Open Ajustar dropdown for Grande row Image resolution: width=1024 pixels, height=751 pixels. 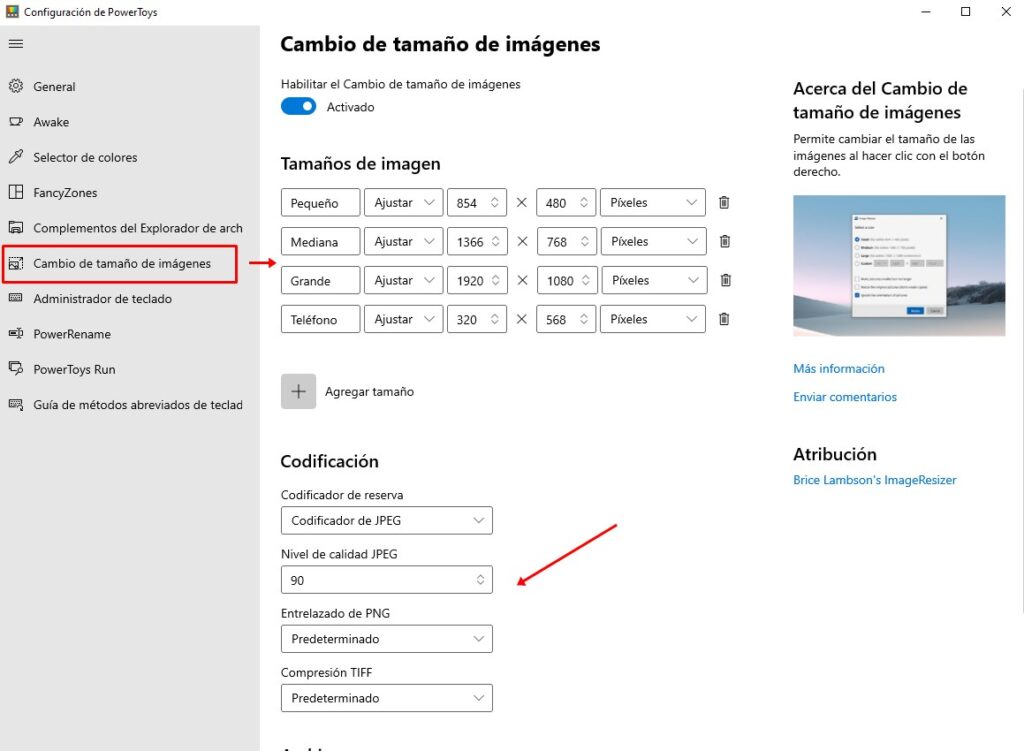tap(404, 280)
